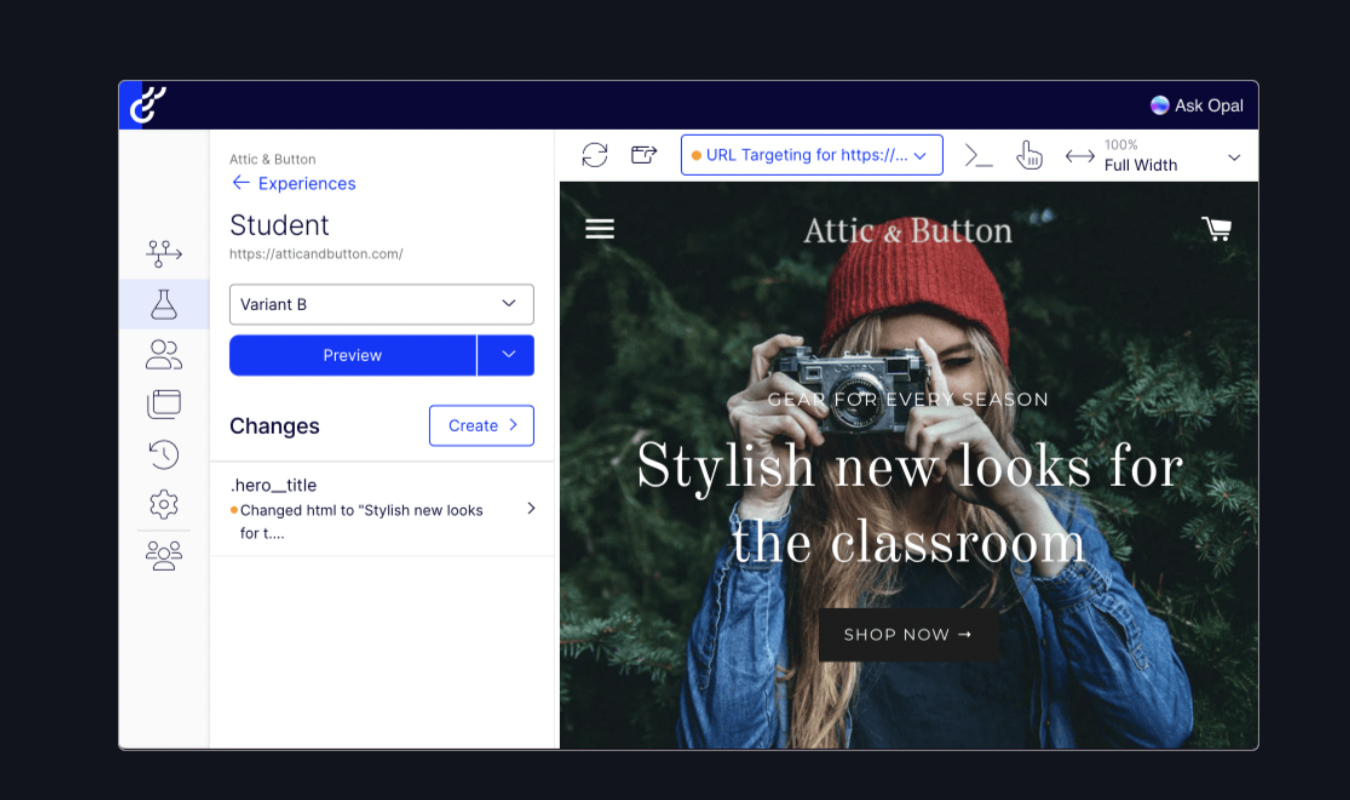This screenshot has width=1350, height=800.
Task: Open the Settings gear icon
Action: pyautogui.click(x=164, y=503)
